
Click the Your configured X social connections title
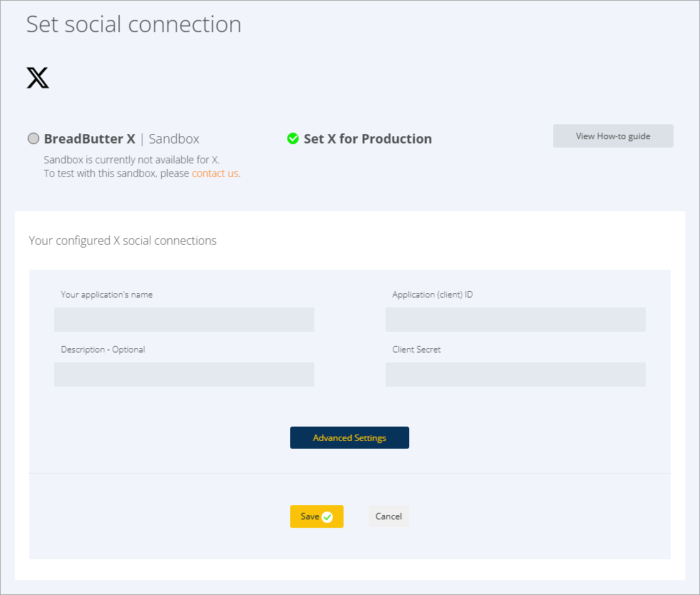(122, 241)
